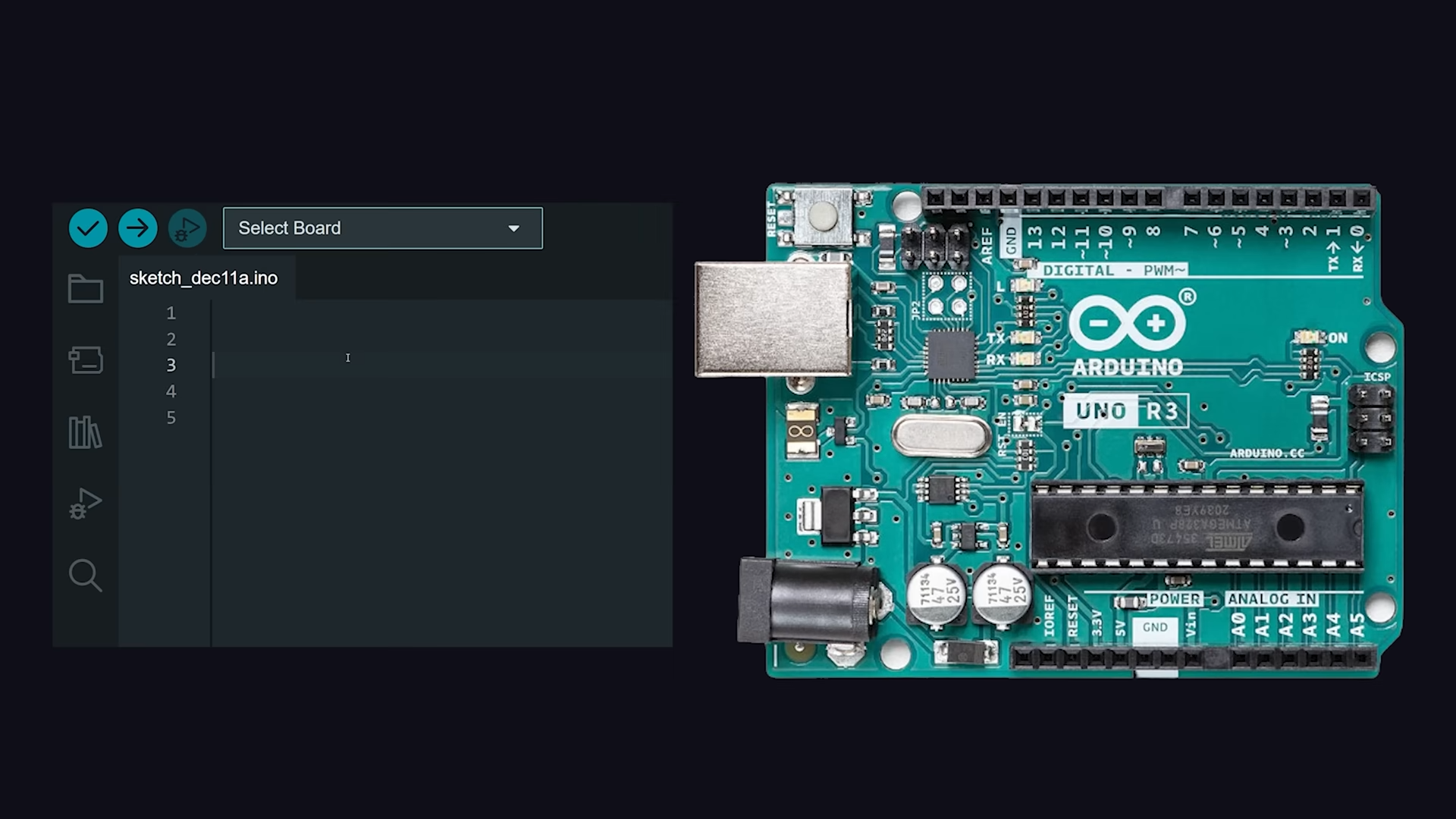The image size is (1456, 819).
Task: Open the Debug sidebar panel
Action: [85, 503]
